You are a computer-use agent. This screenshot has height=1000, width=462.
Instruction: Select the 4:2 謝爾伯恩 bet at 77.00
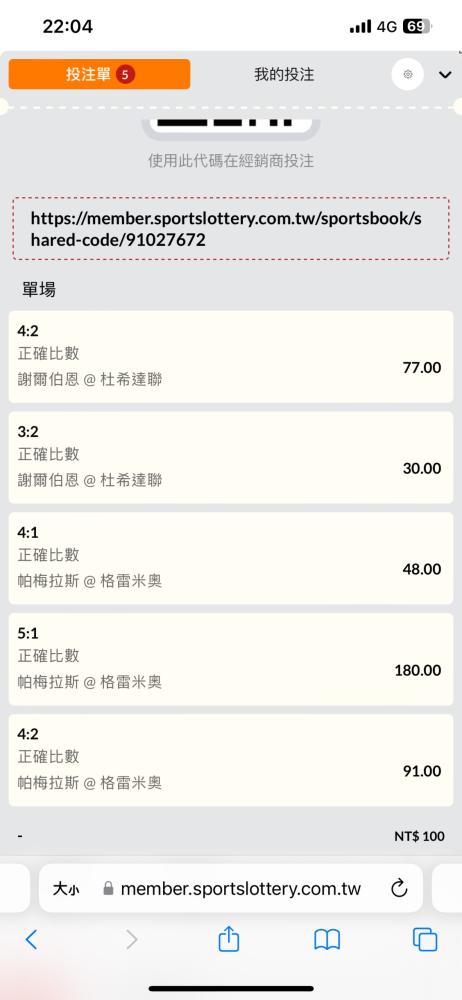[231, 357]
